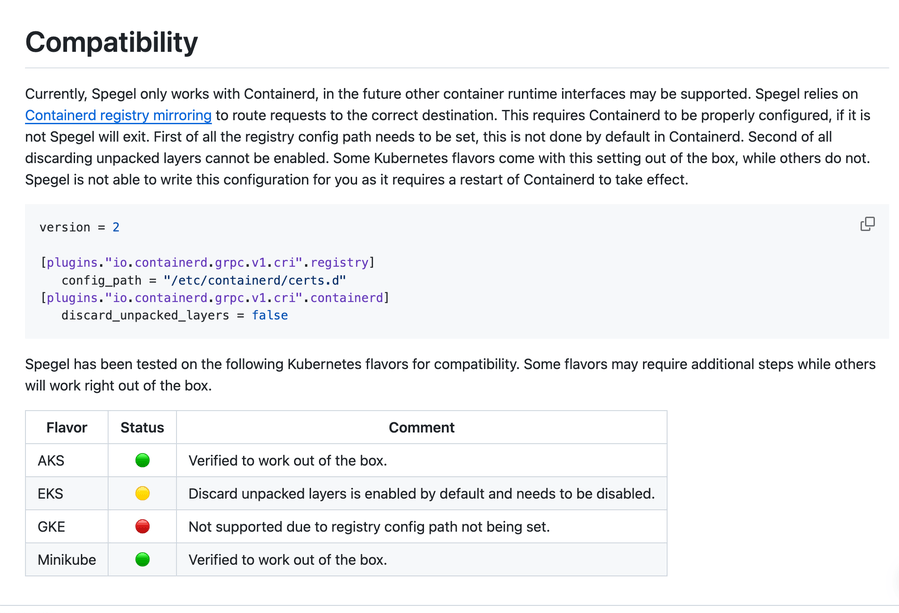The image size is (899, 613).
Task: Click the yellow status circle for EKS
Action: pyautogui.click(x=142, y=493)
